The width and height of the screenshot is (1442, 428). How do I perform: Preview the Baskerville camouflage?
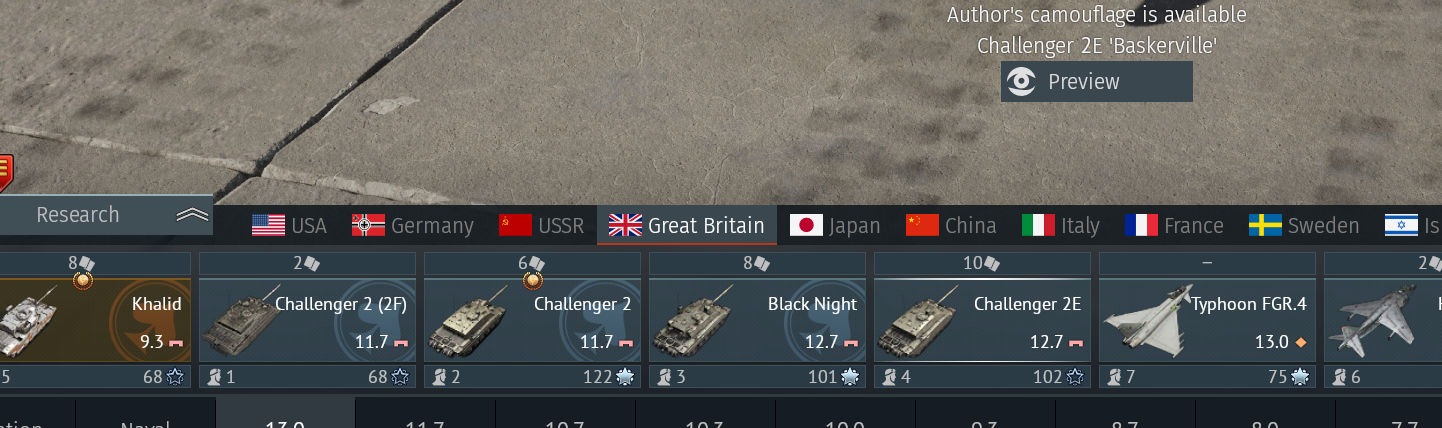(x=1097, y=82)
